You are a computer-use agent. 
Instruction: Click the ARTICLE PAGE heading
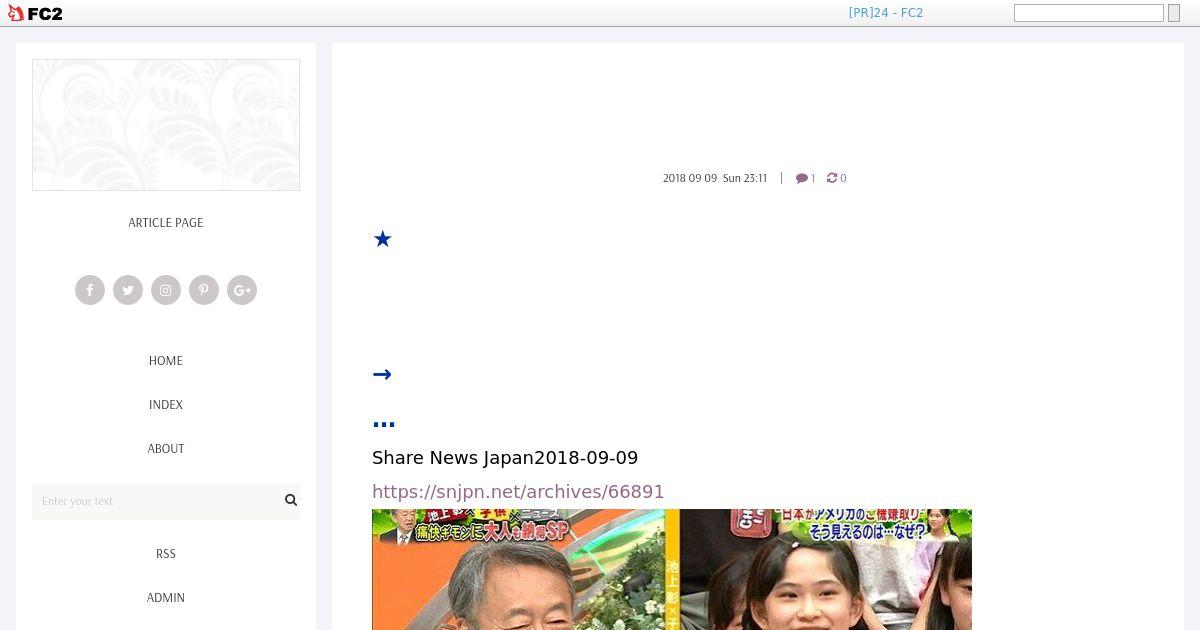pos(166,223)
